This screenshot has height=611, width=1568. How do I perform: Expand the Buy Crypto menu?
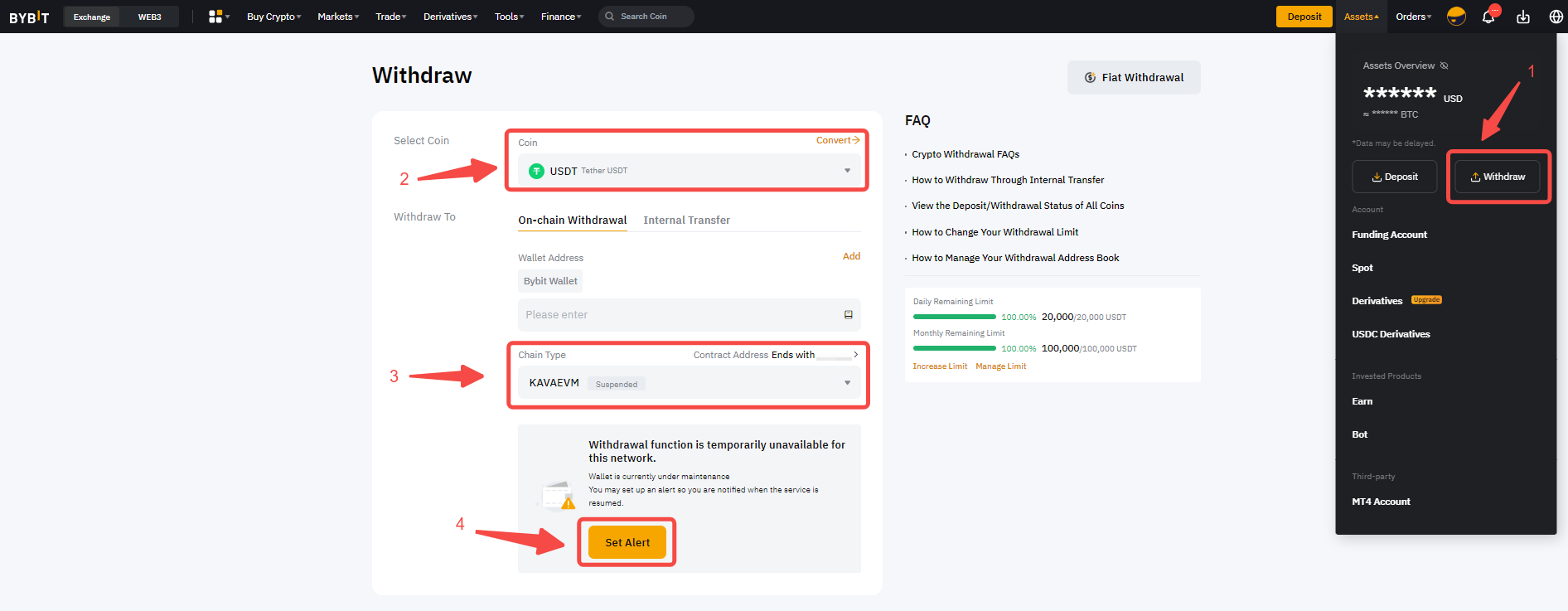(274, 17)
